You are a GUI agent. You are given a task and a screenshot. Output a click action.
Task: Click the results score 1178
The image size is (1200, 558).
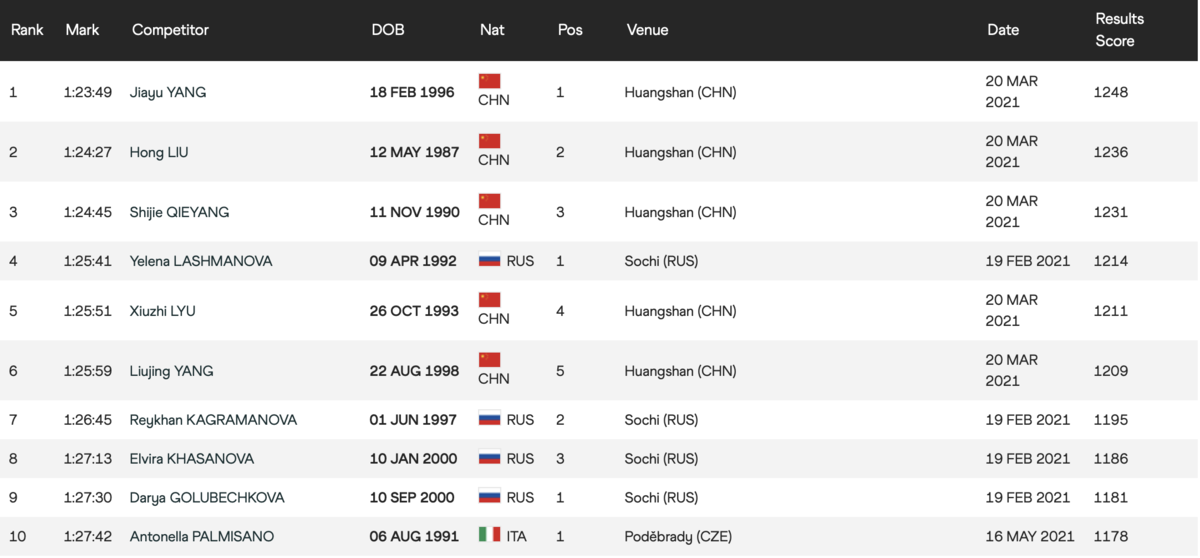pyautogui.click(x=1111, y=537)
